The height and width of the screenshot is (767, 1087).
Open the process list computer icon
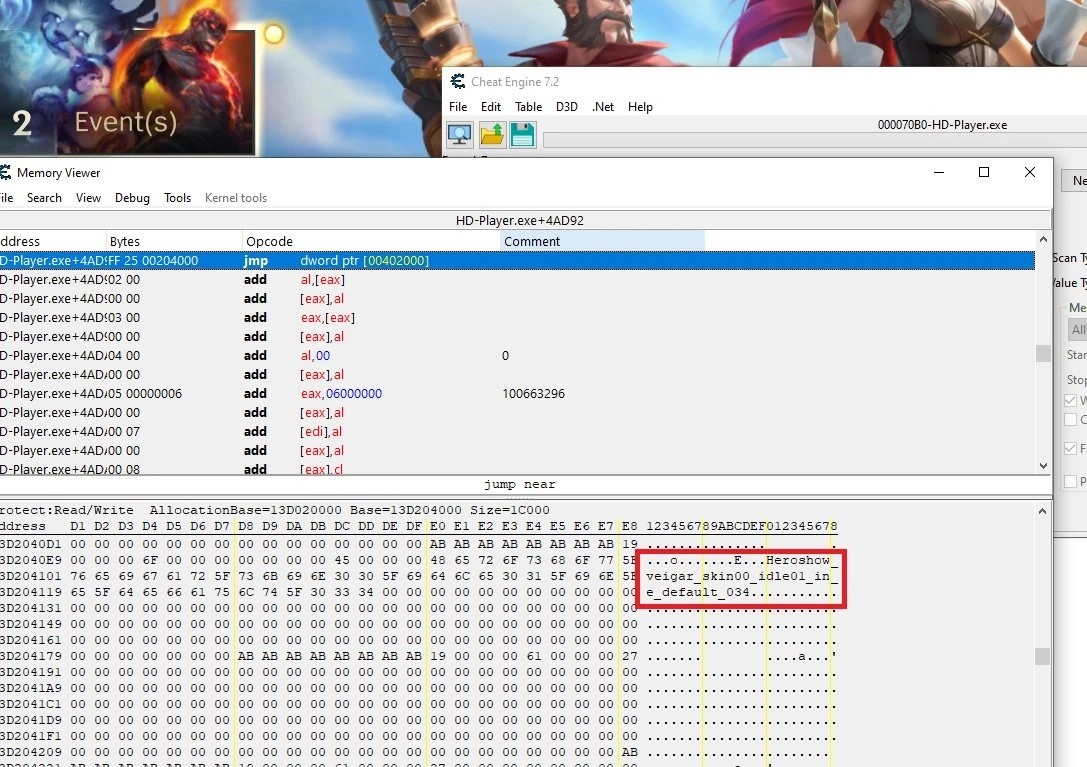tap(460, 135)
